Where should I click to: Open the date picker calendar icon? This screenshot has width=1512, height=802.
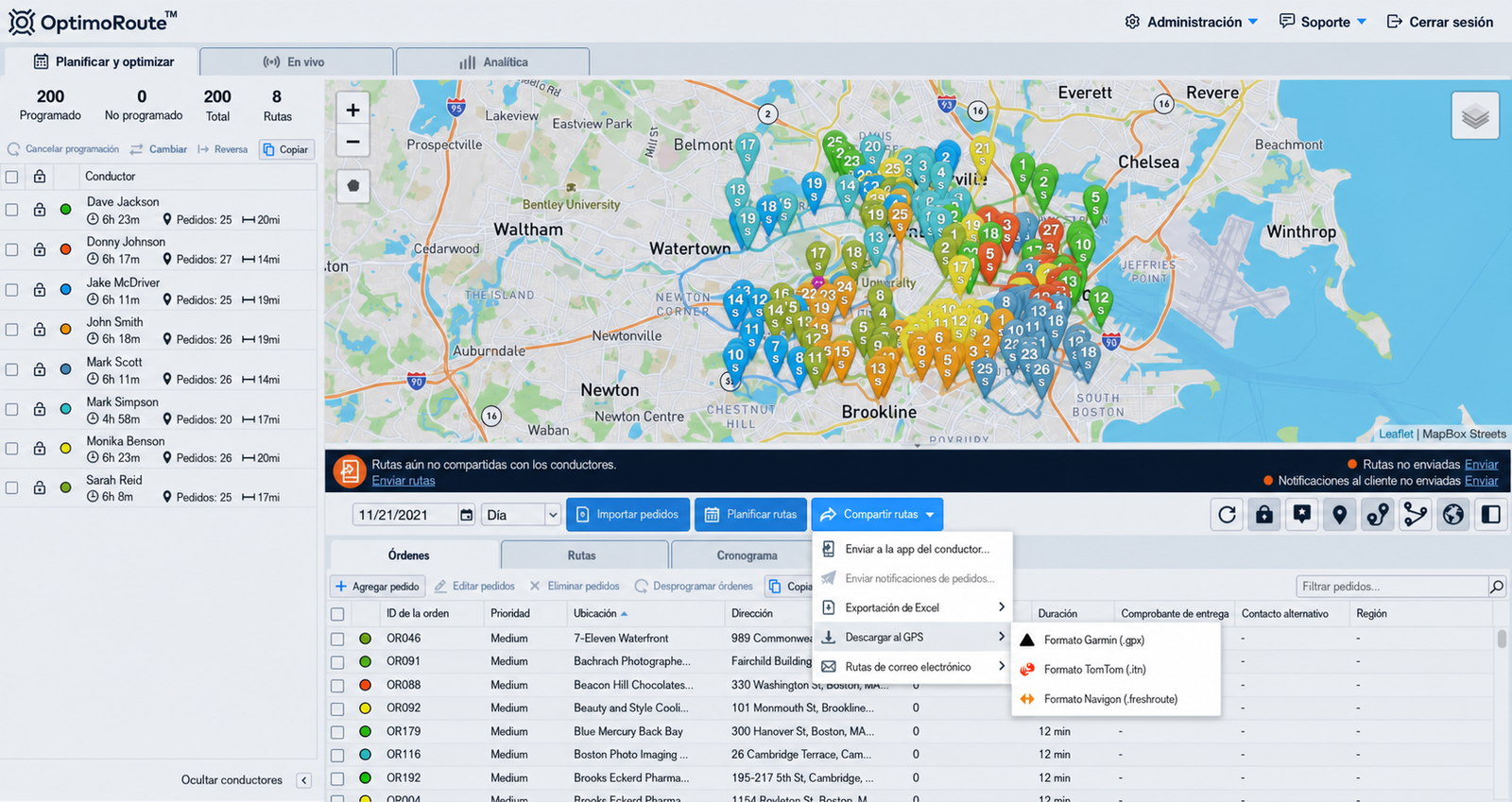(x=466, y=515)
